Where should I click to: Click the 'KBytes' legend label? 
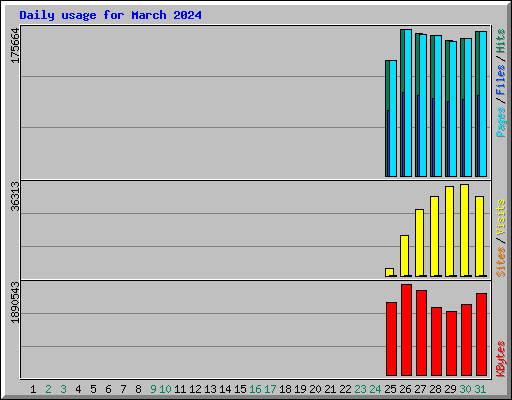tap(501, 359)
